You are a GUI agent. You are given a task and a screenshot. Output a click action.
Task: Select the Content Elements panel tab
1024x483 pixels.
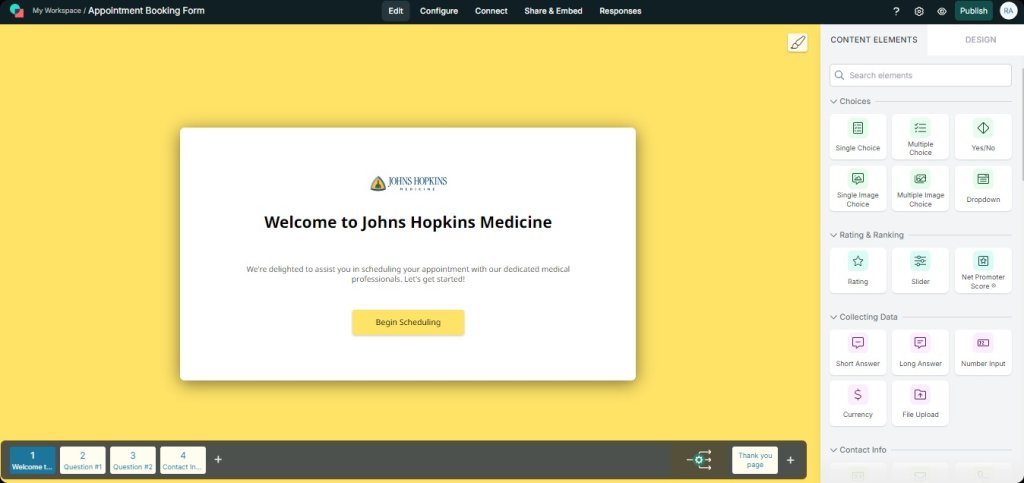coord(874,40)
